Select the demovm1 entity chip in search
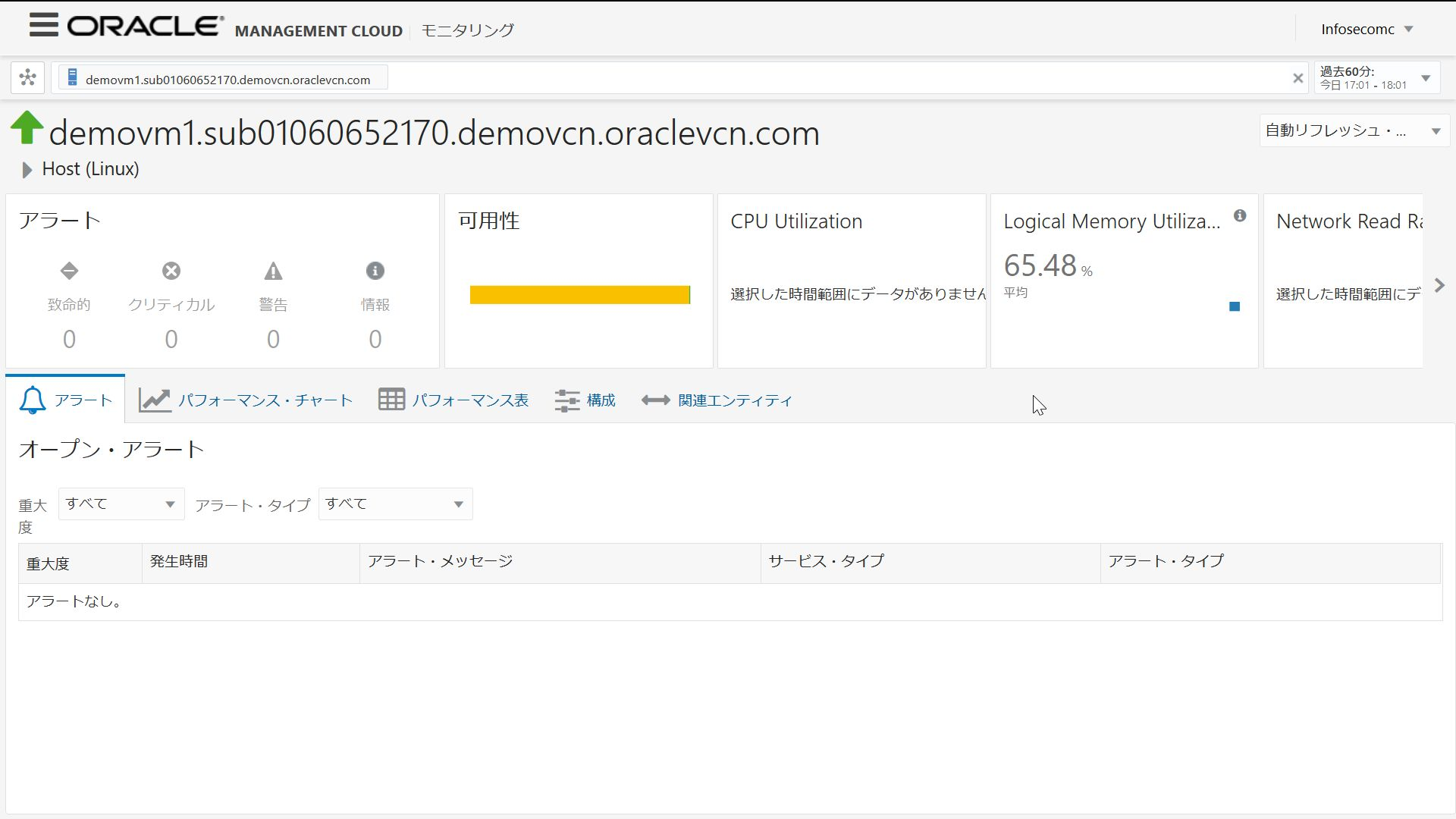Image resolution: width=1456 pixels, height=819 pixels. point(224,77)
